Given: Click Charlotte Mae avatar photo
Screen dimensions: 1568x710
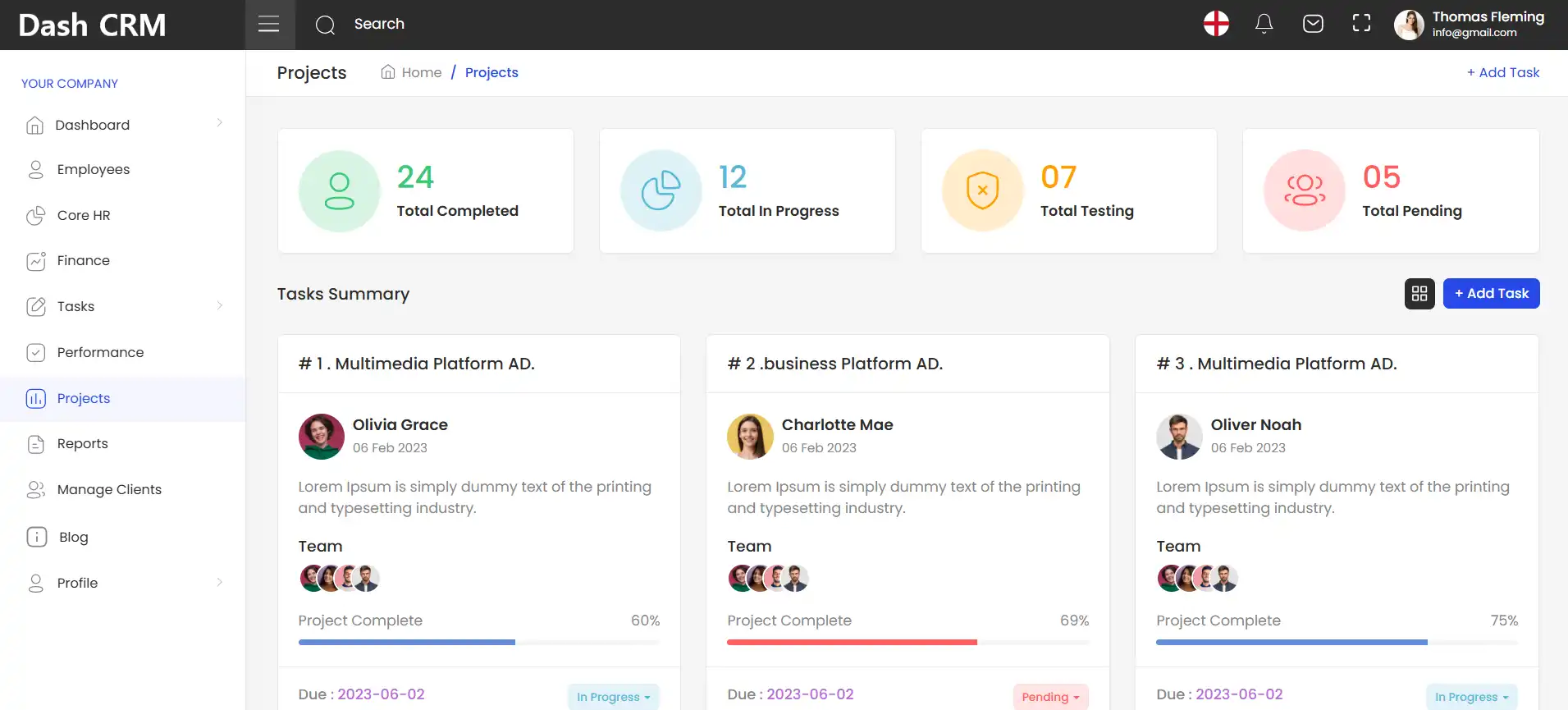Looking at the screenshot, I should 750,436.
